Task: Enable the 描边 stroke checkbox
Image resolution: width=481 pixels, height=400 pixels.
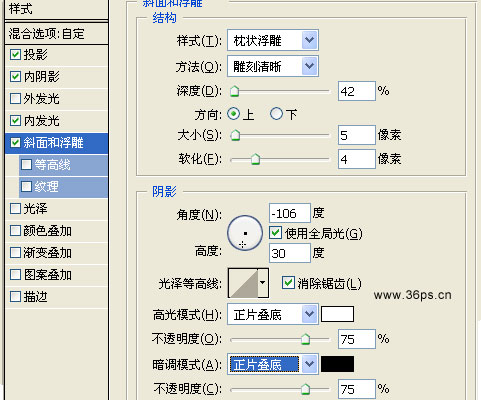Action: click(x=15, y=297)
